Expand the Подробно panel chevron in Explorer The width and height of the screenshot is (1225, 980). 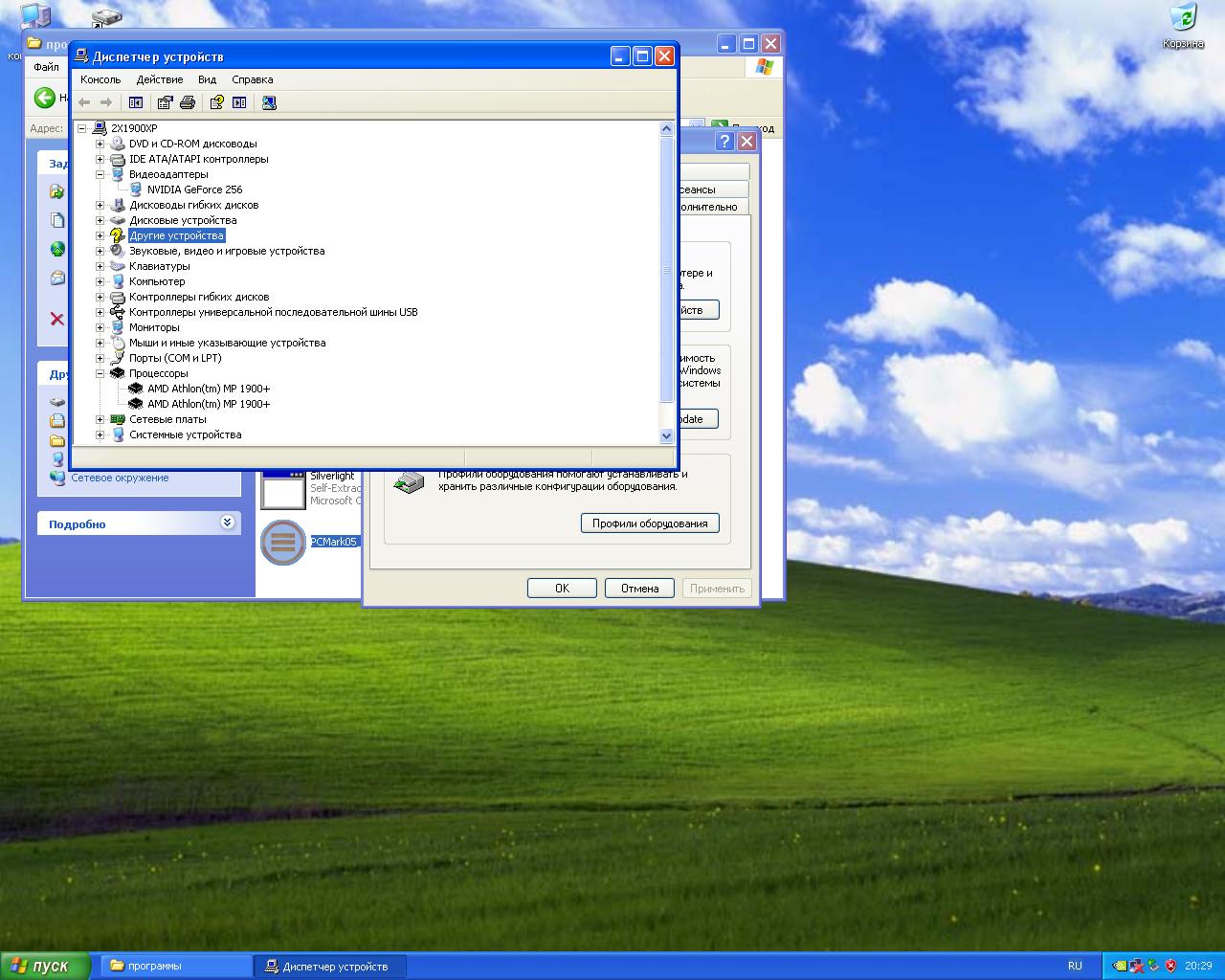(x=227, y=523)
